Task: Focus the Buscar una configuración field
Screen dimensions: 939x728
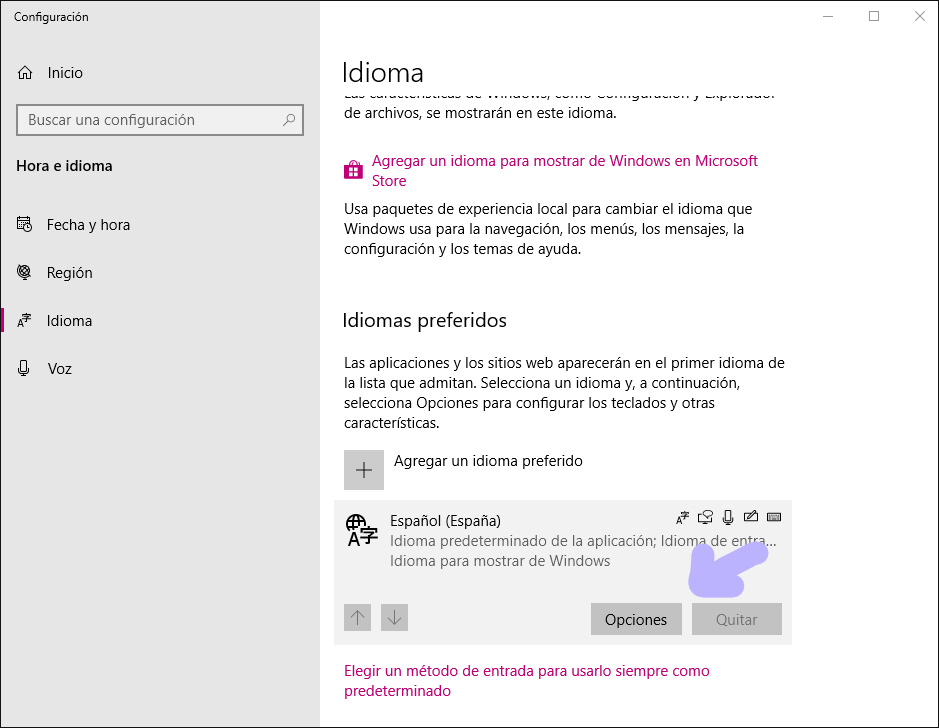Action: (x=160, y=120)
